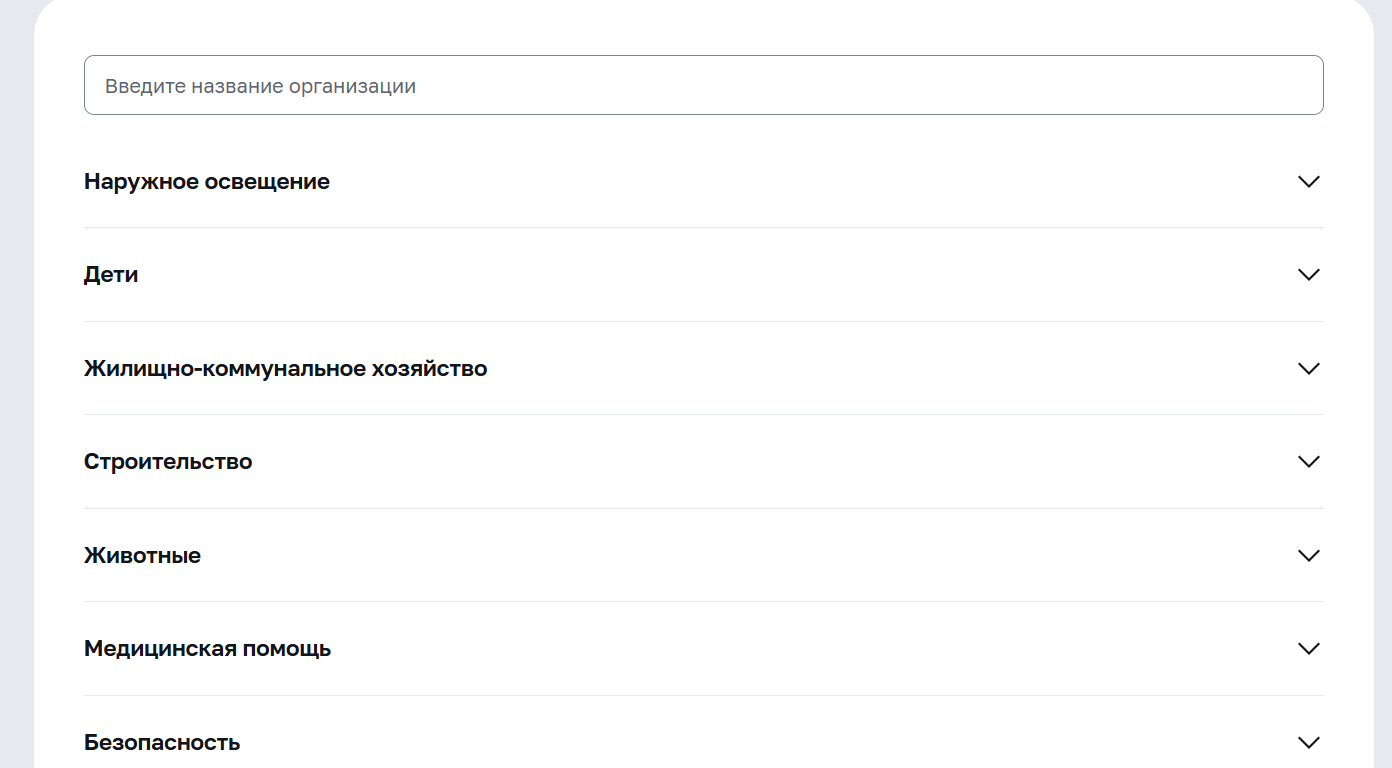Open the Безопасность category heading

tap(162, 742)
